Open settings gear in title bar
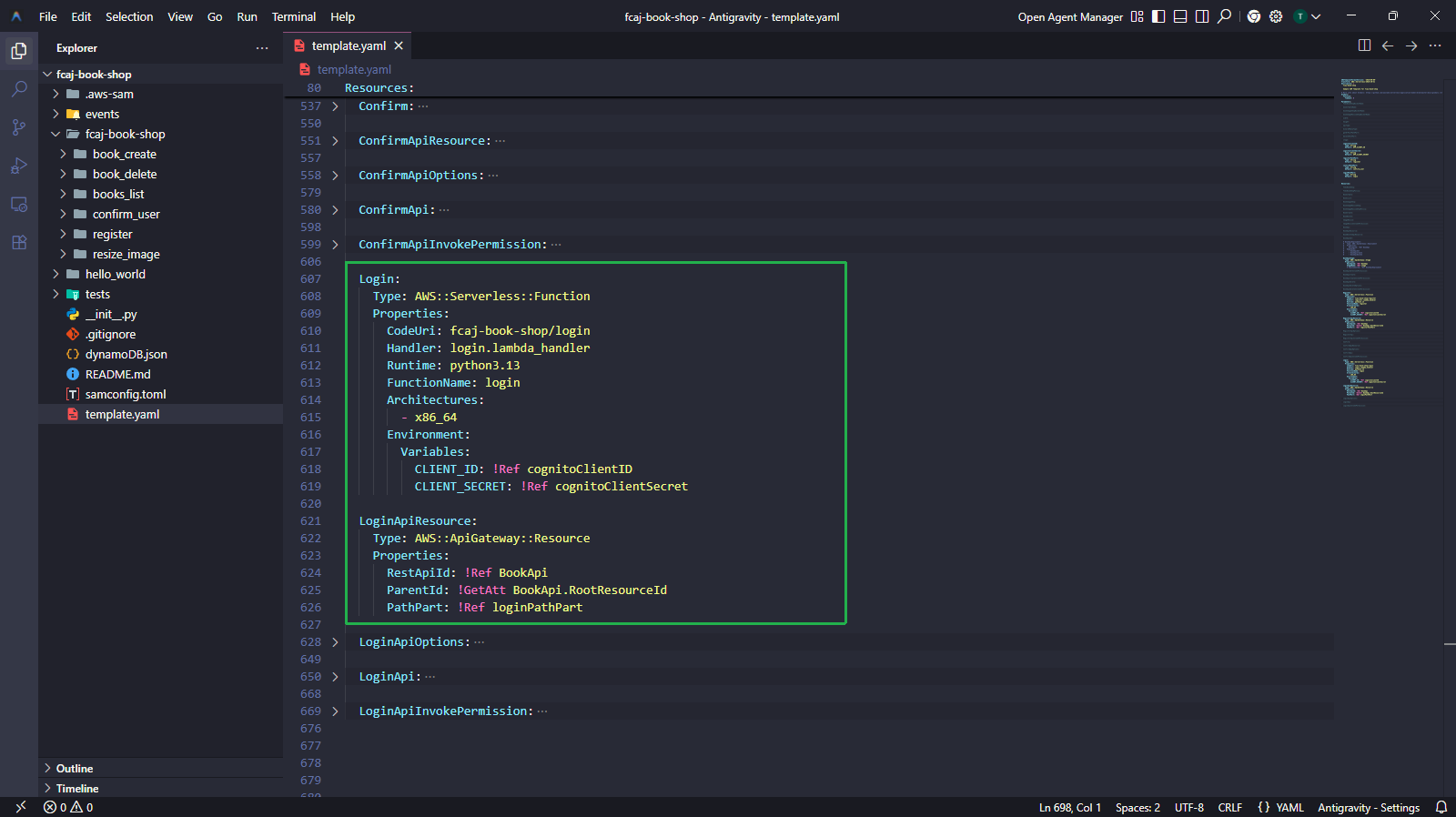Screen dimensions: 1456x817 1276,16
